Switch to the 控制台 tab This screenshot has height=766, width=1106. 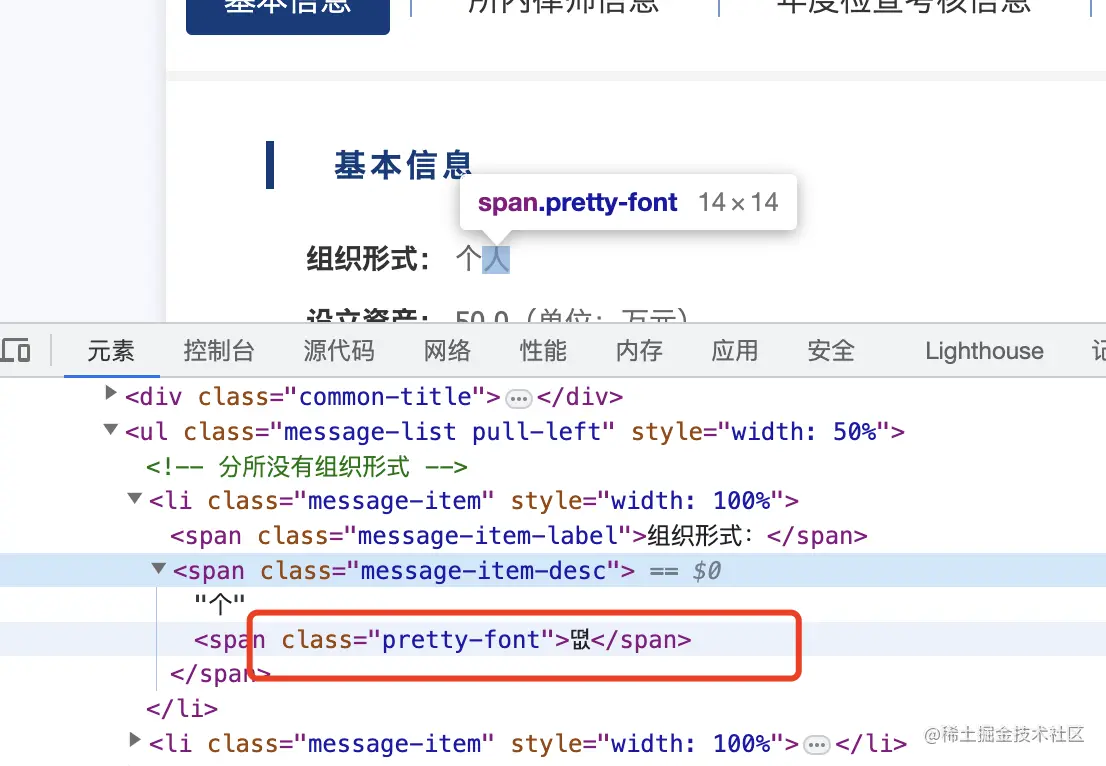coord(219,351)
